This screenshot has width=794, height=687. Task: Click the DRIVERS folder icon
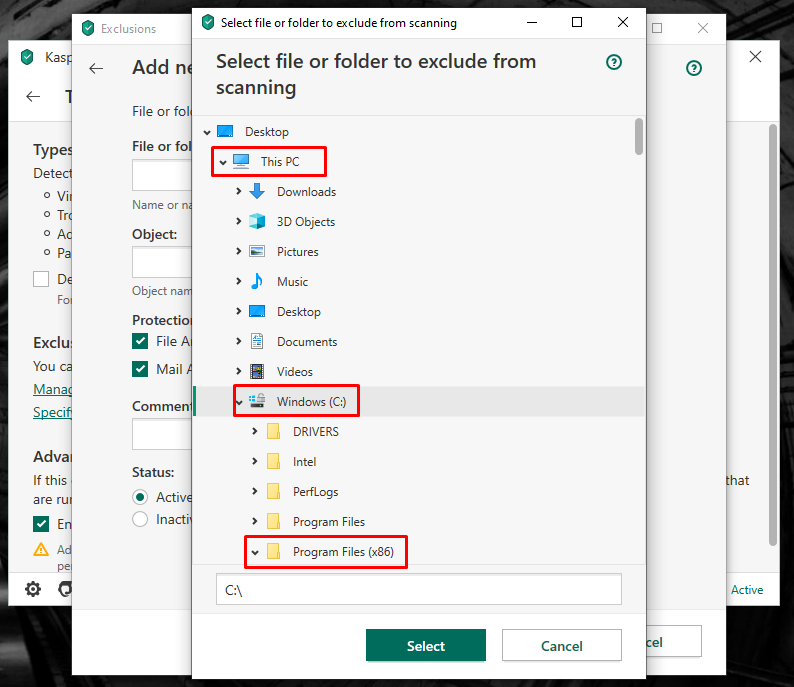pyautogui.click(x=273, y=431)
